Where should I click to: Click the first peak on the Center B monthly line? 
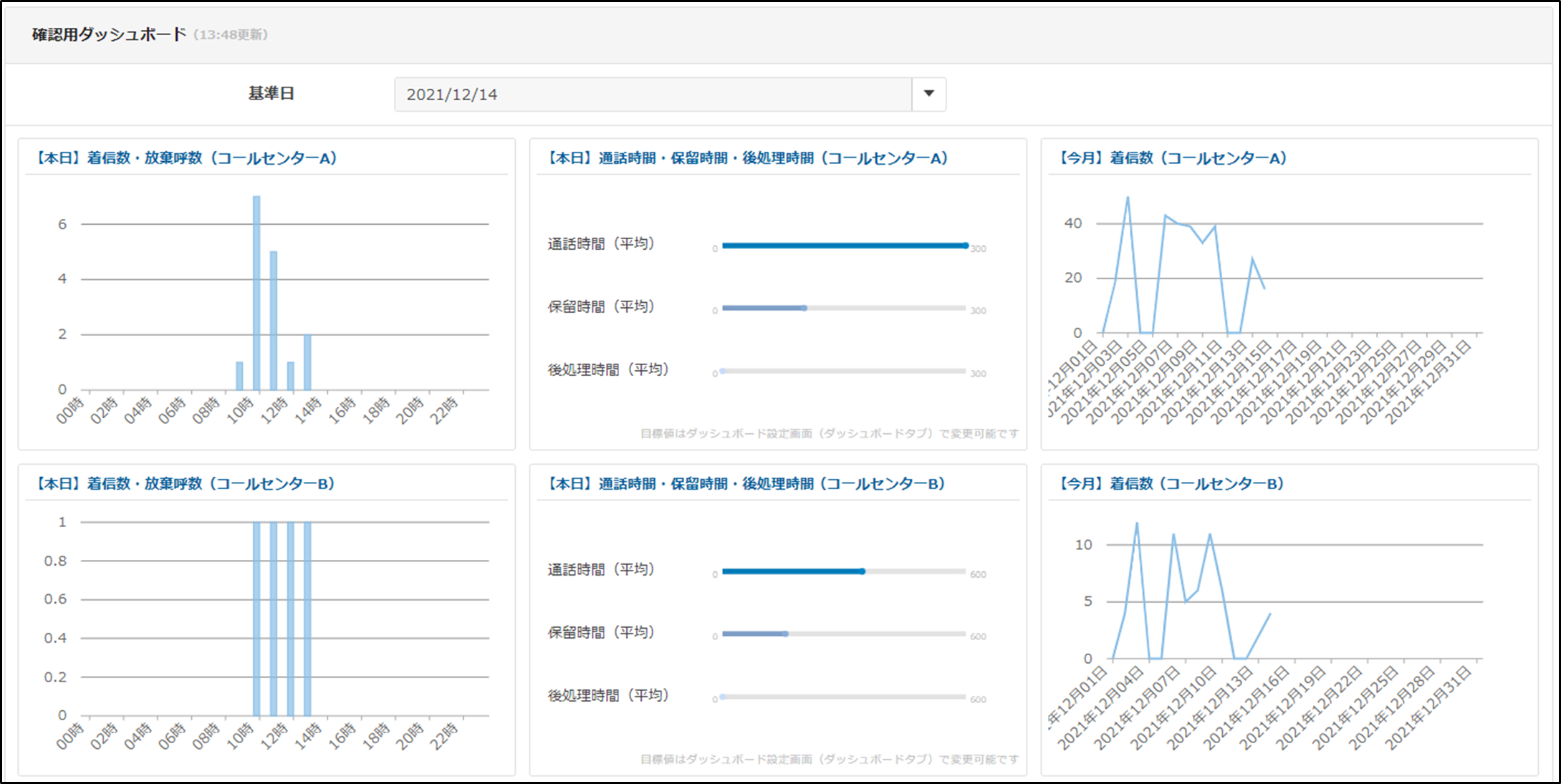click(1137, 523)
